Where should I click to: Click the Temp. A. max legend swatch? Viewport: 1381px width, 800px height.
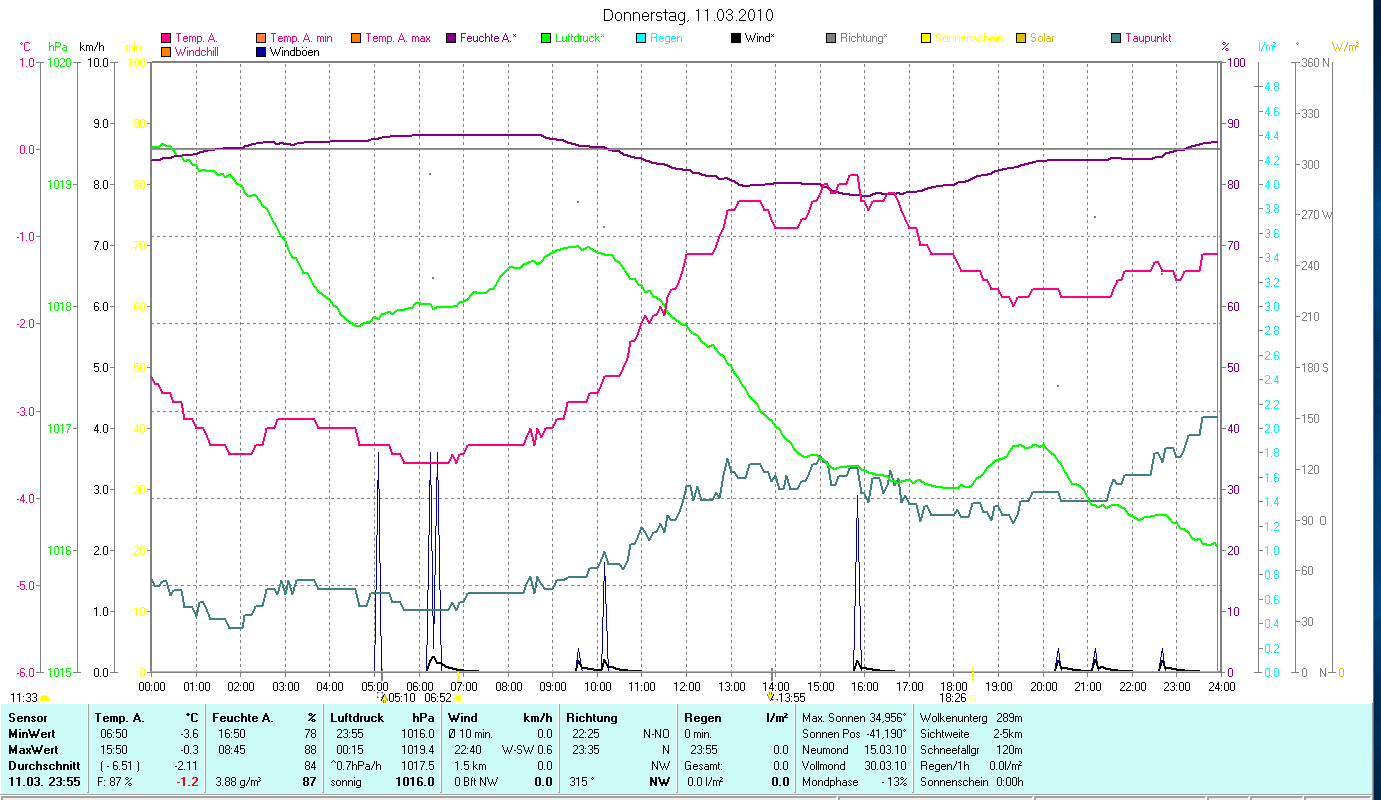coord(355,38)
